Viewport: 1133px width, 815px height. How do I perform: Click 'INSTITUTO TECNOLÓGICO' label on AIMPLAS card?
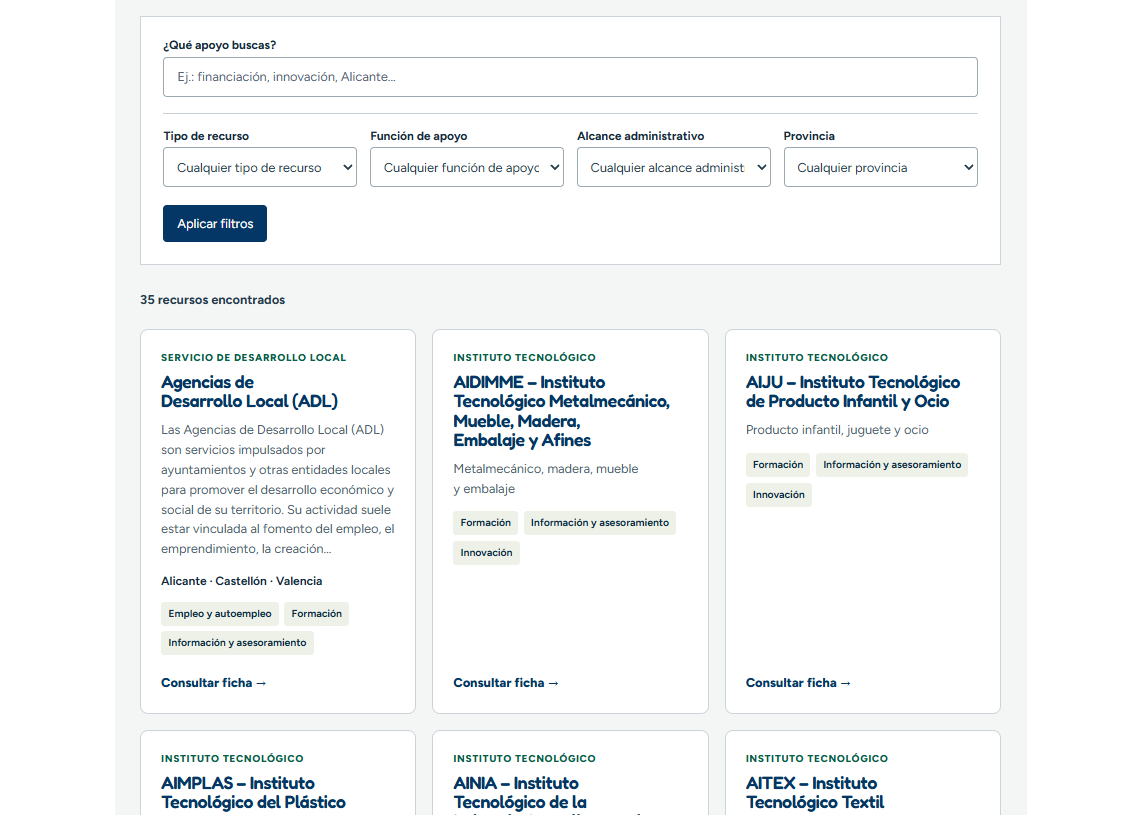coord(232,759)
